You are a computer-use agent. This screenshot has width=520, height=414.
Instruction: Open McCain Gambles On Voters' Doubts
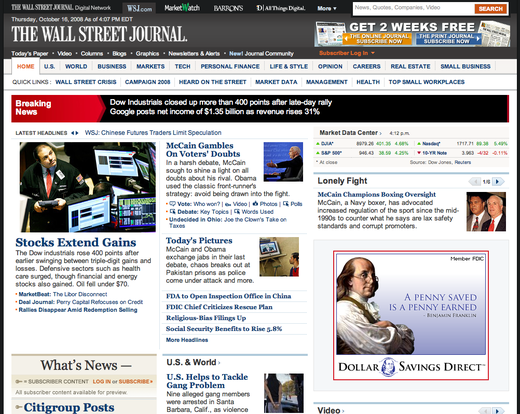pyautogui.click(x=203, y=150)
